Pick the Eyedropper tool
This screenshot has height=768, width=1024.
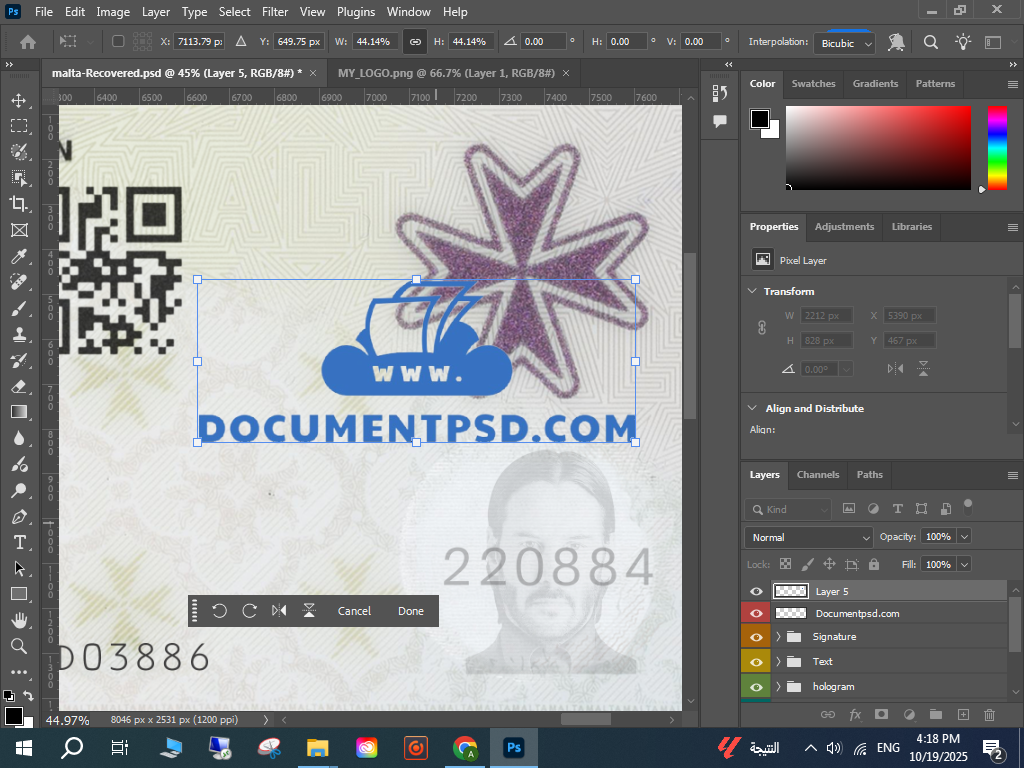pos(19,257)
